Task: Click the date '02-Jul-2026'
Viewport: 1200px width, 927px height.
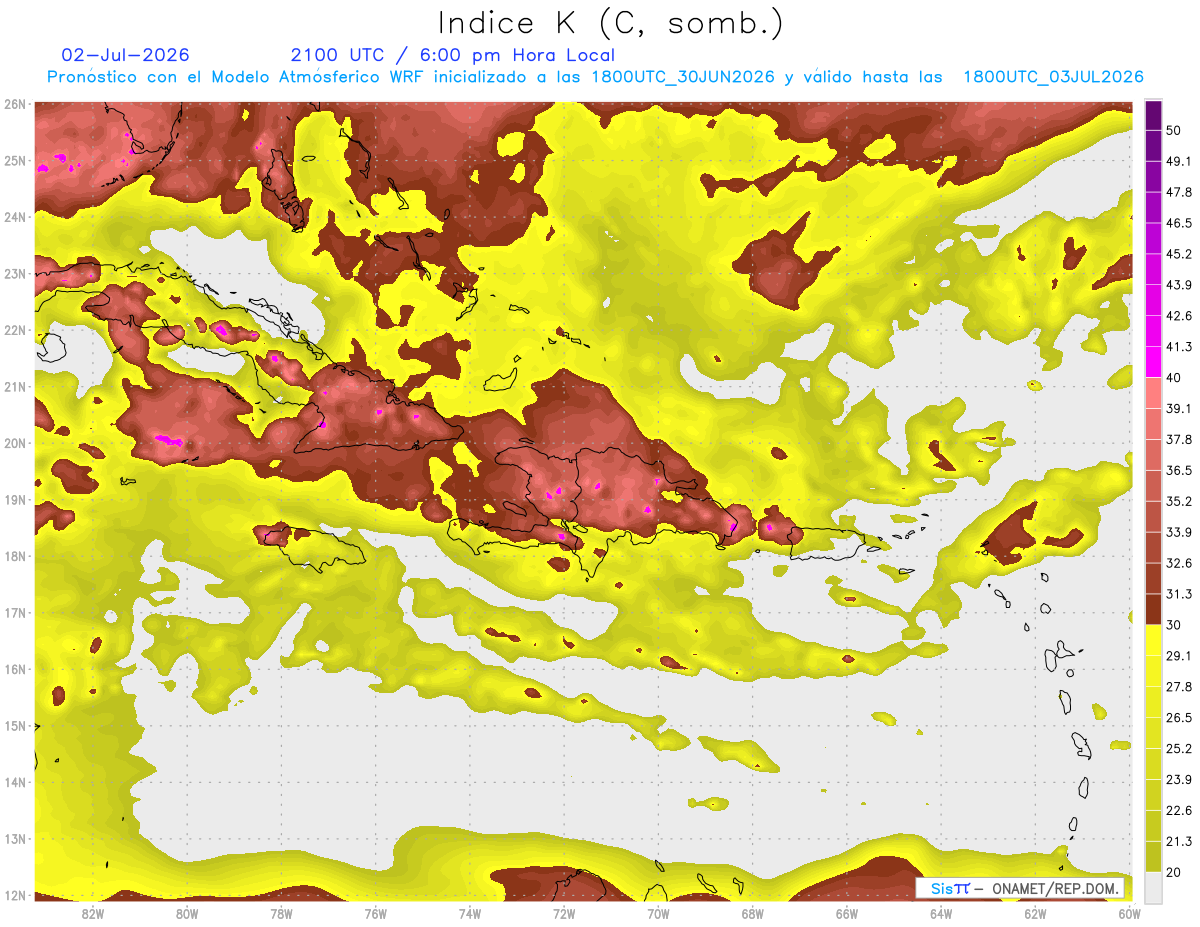Action: [126, 55]
